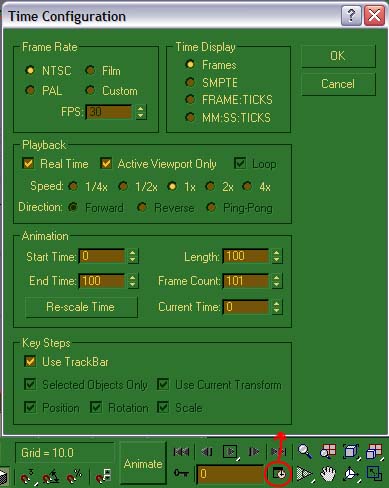Image resolution: width=389 pixels, height=488 pixels.
Task: Click the help question mark button
Action: coord(351,16)
